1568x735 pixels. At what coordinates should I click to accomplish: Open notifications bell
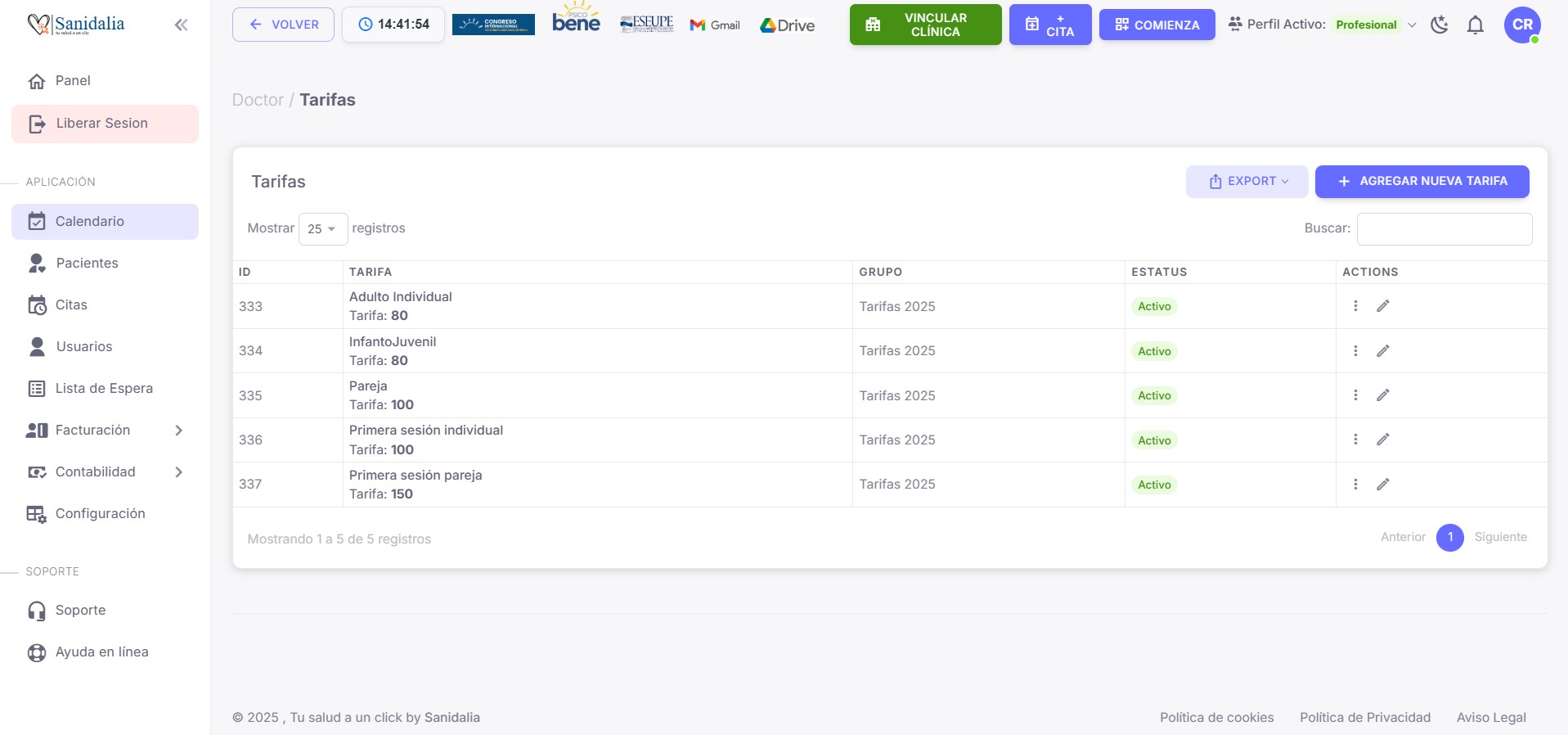click(1476, 25)
